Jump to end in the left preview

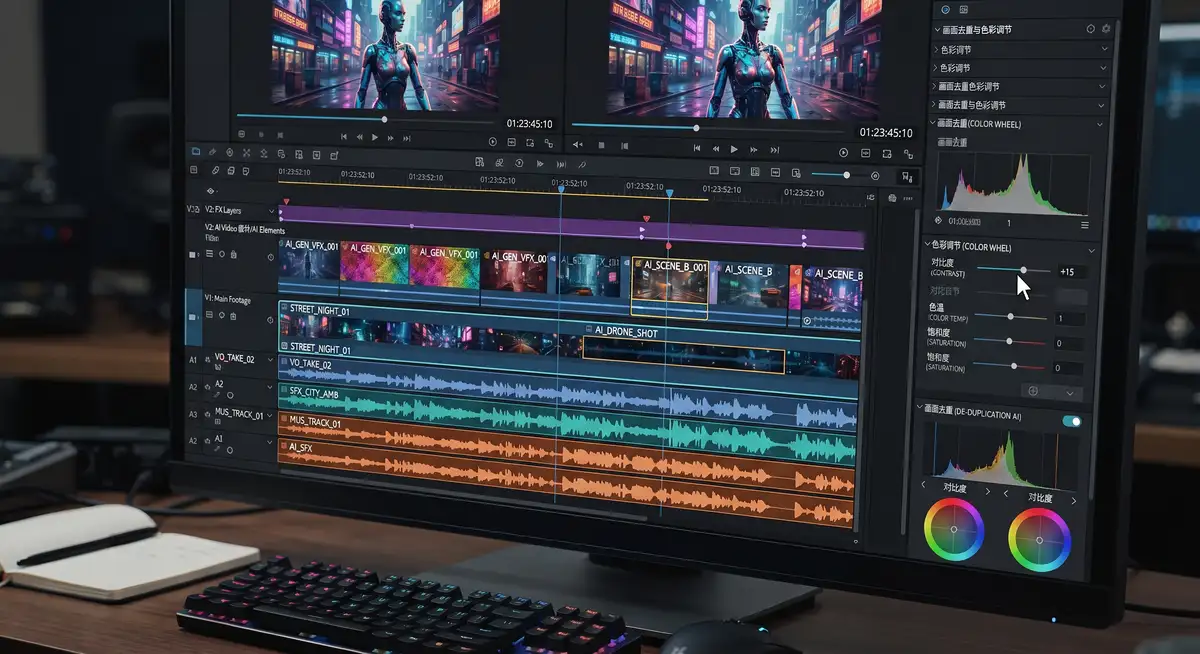[x=408, y=137]
